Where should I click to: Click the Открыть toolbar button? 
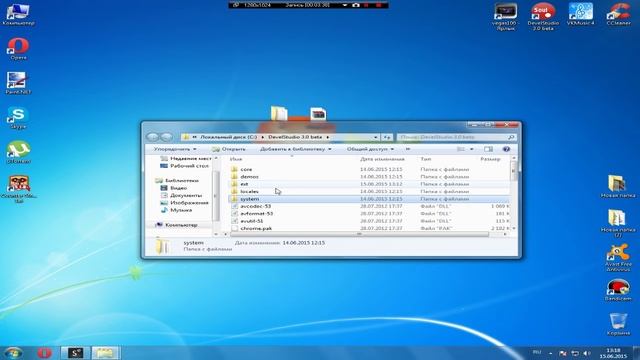click(x=229, y=149)
